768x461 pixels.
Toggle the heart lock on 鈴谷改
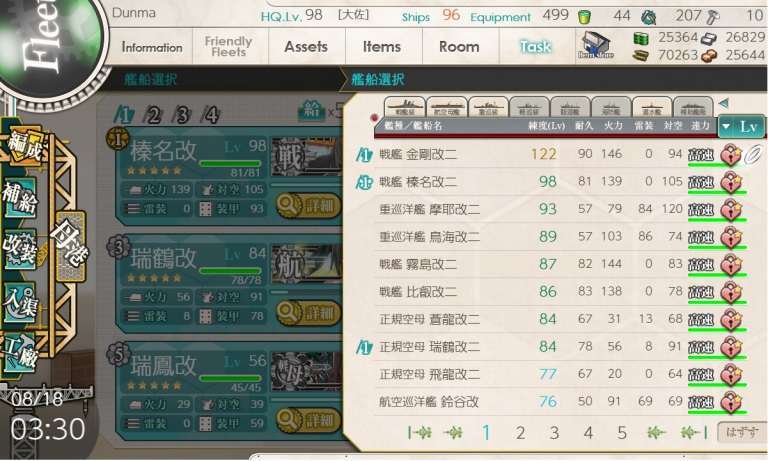[x=731, y=403]
